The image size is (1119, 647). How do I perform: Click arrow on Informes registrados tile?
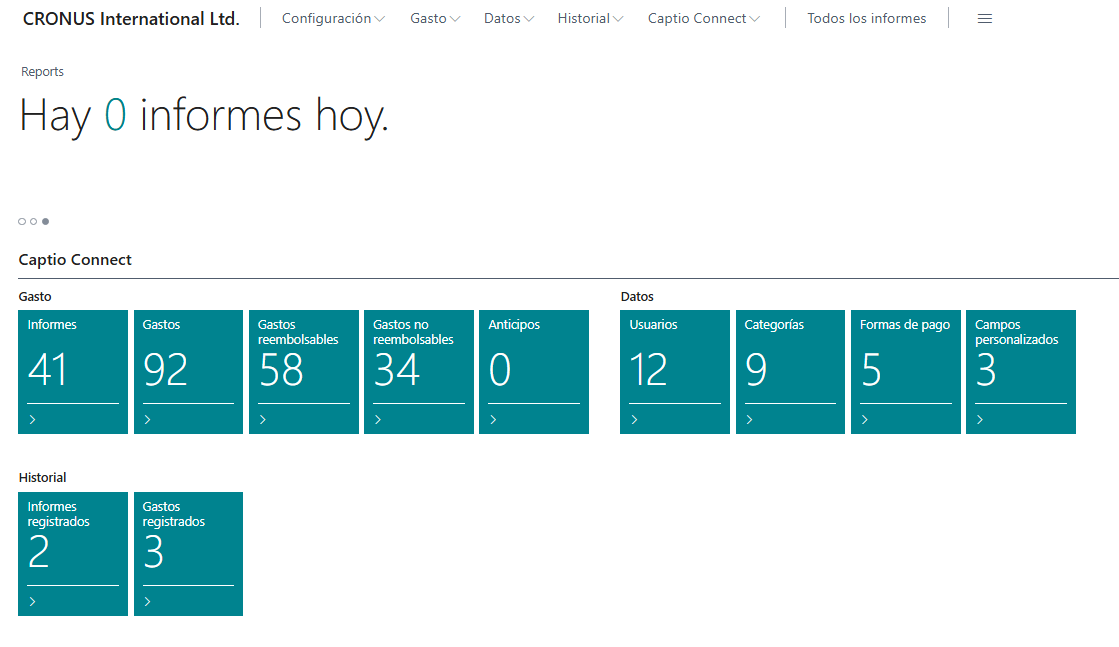coord(33,602)
